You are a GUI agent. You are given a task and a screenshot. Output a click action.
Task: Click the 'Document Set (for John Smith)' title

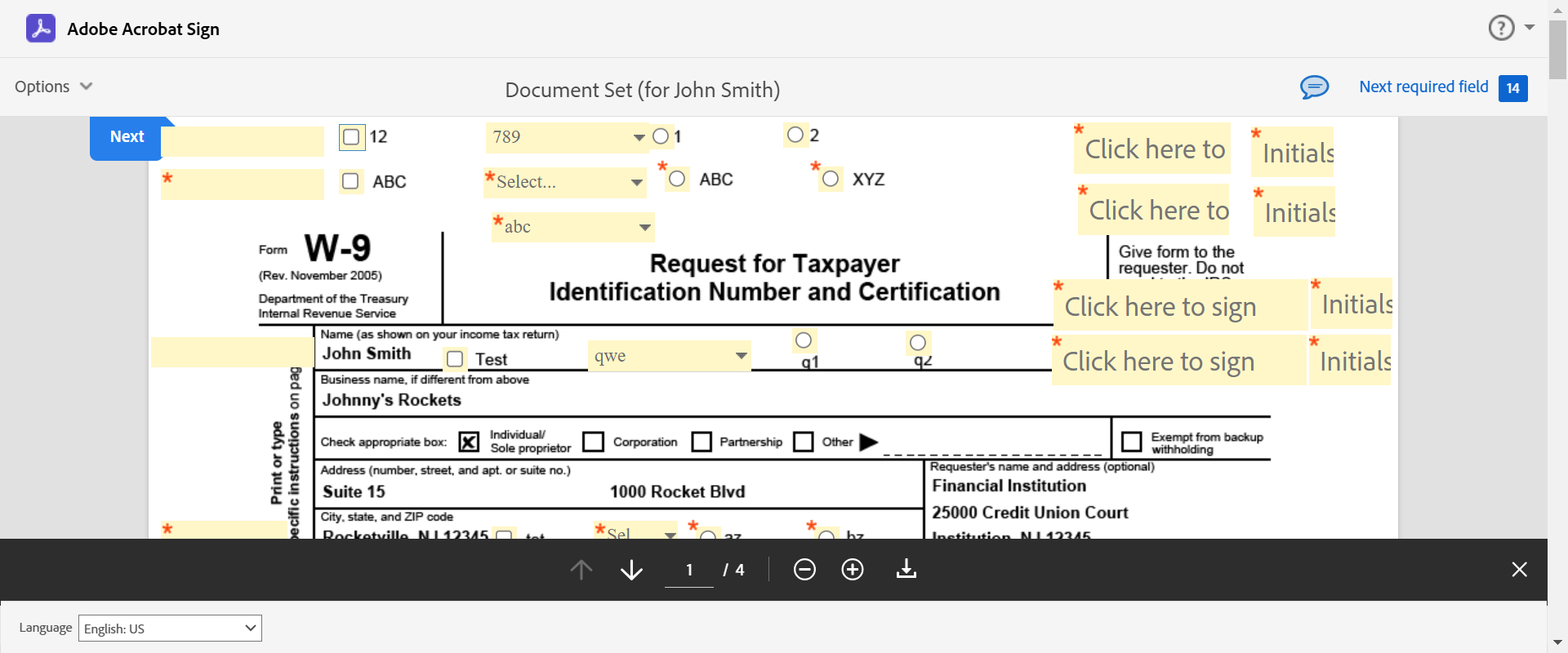pyautogui.click(x=643, y=90)
